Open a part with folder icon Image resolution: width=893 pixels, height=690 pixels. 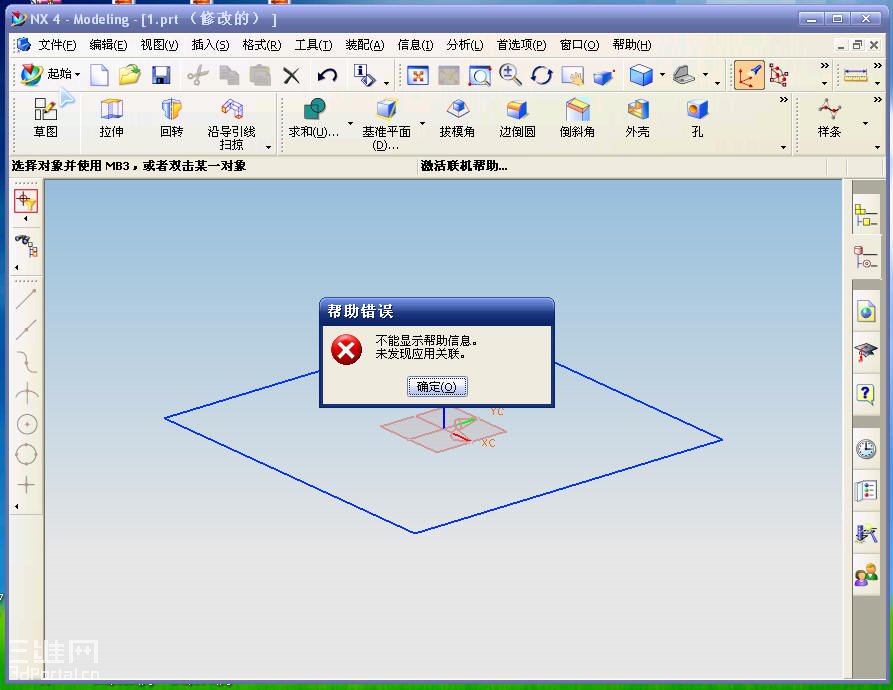[130, 75]
